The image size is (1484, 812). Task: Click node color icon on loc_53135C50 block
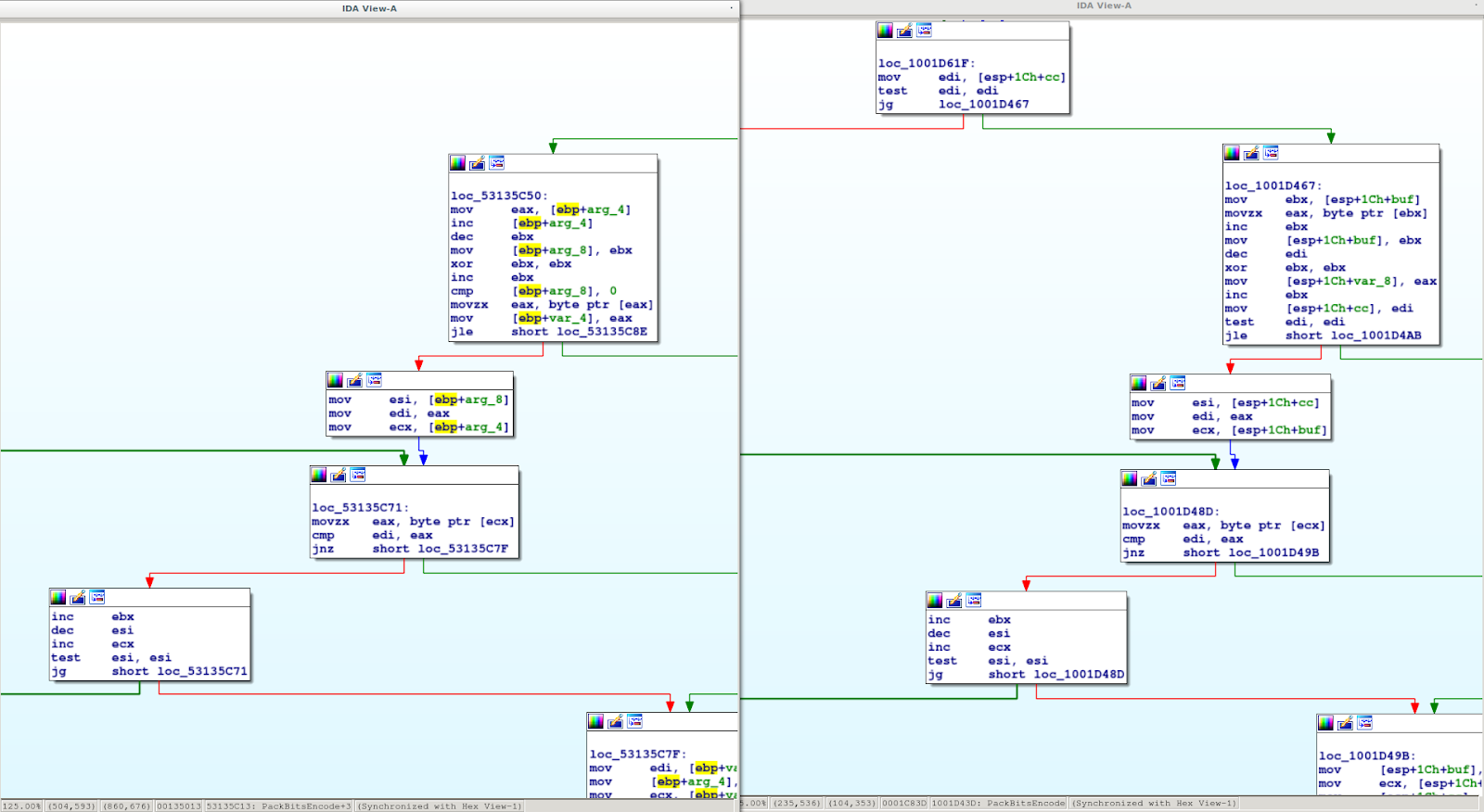coord(457,163)
